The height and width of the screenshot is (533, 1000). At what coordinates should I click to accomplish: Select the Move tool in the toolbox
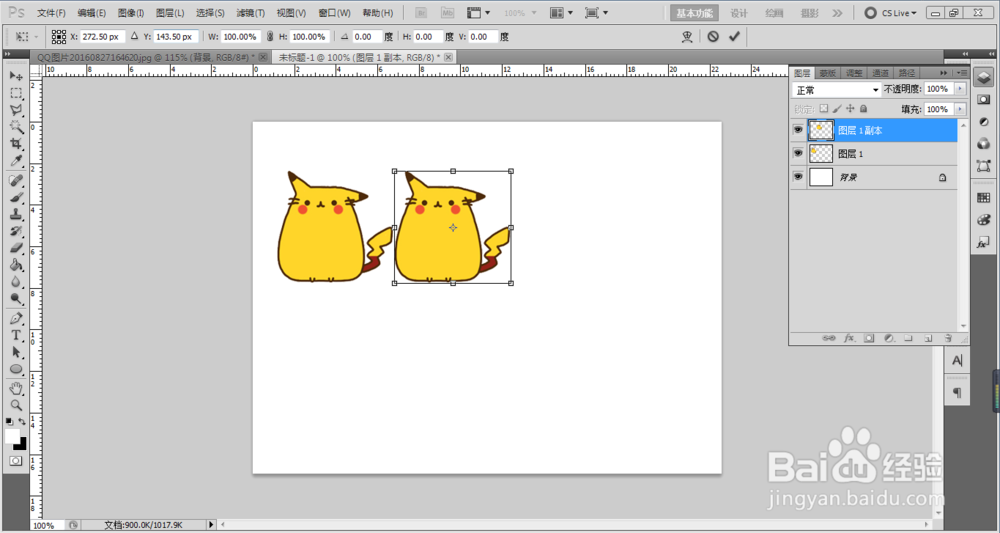click(16, 76)
